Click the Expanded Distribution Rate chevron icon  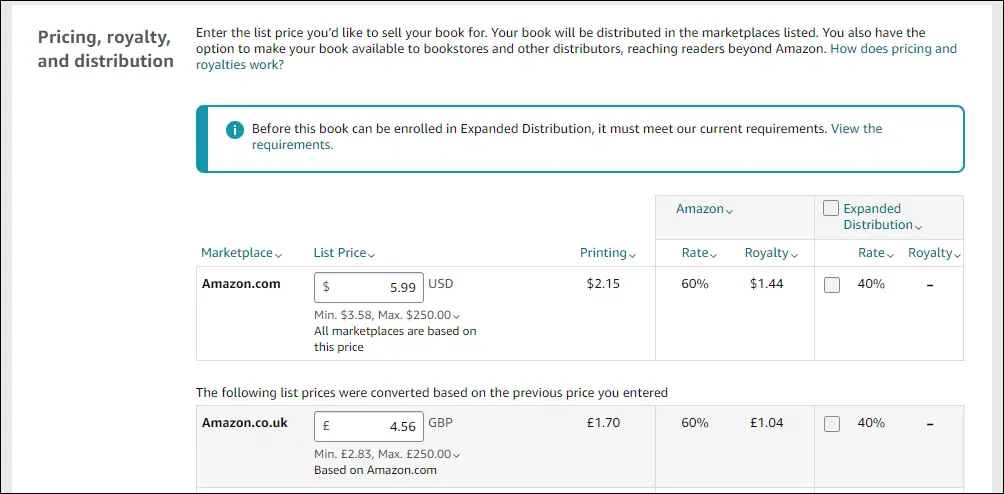(x=891, y=255)
